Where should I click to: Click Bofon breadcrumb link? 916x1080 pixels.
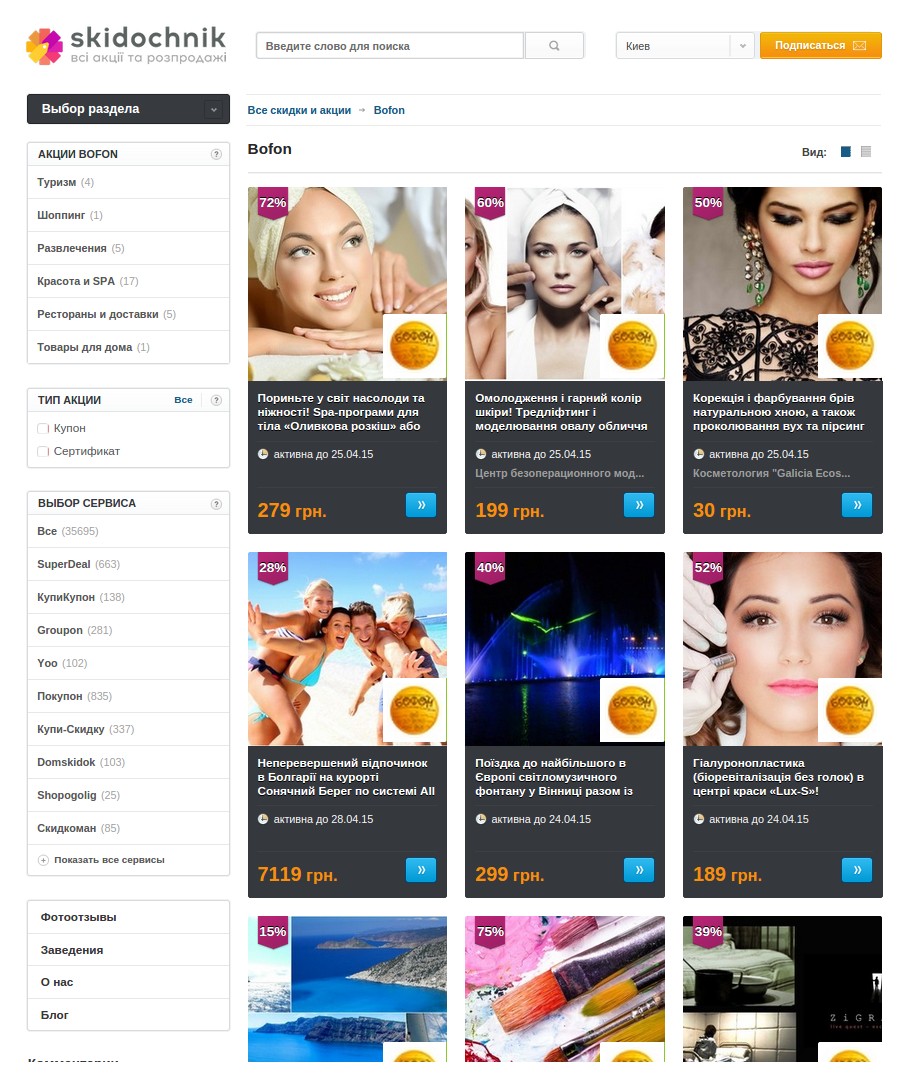389,110
